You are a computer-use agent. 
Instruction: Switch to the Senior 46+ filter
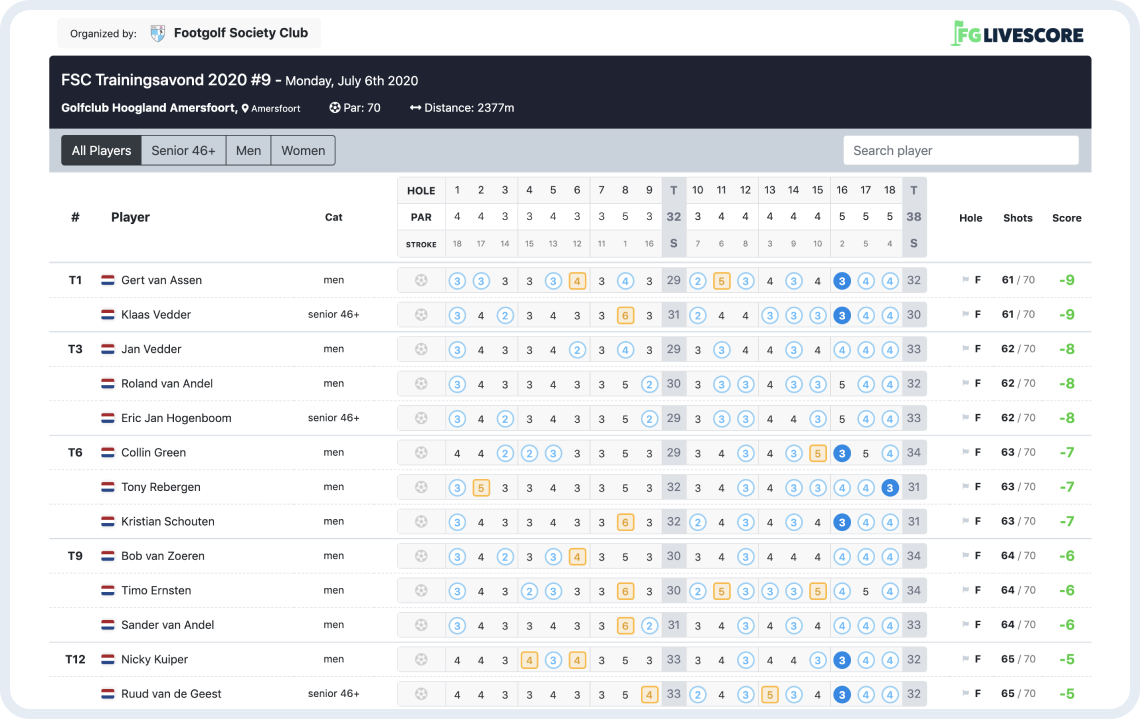point(183,150)
